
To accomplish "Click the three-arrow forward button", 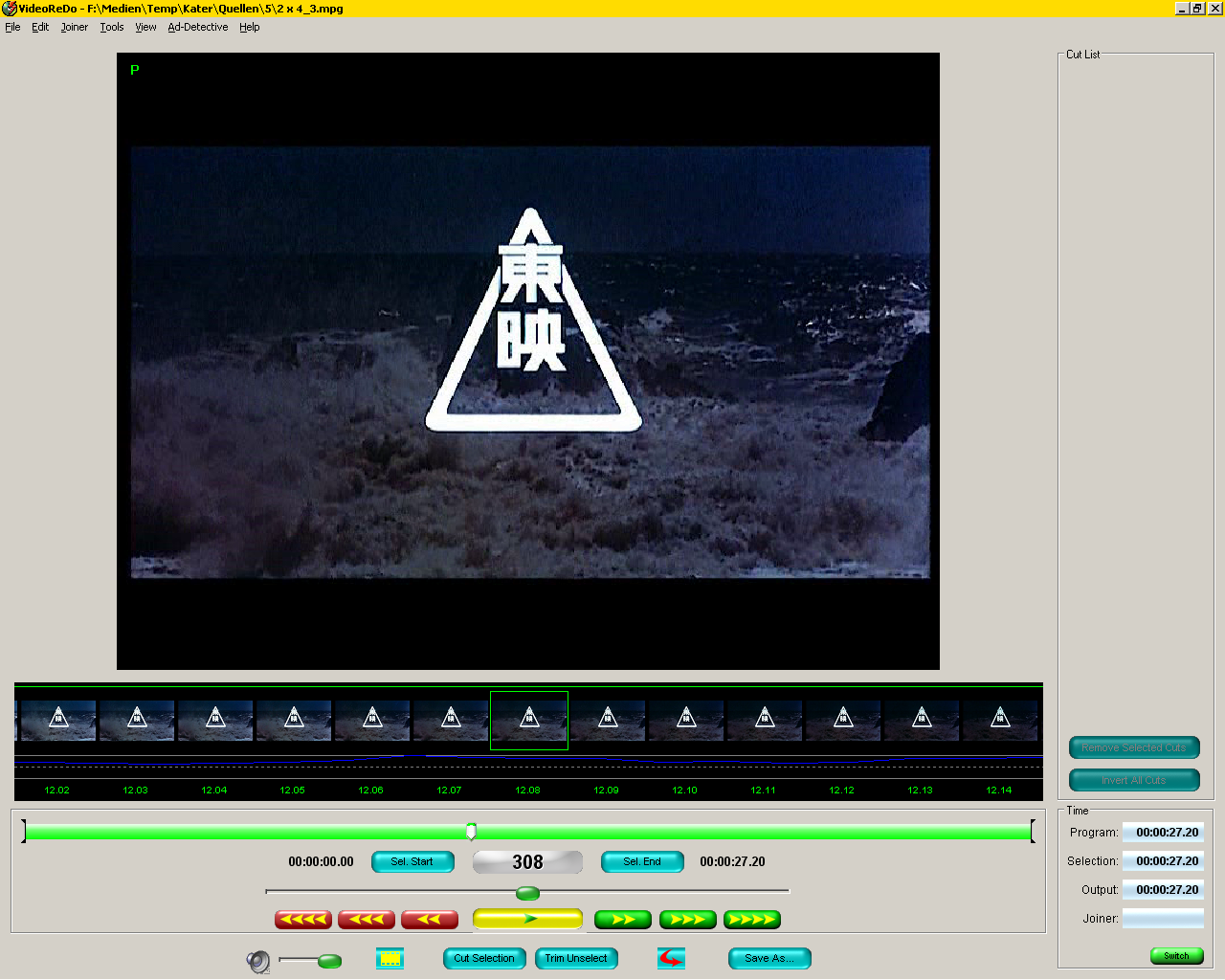I will [688, 920].
